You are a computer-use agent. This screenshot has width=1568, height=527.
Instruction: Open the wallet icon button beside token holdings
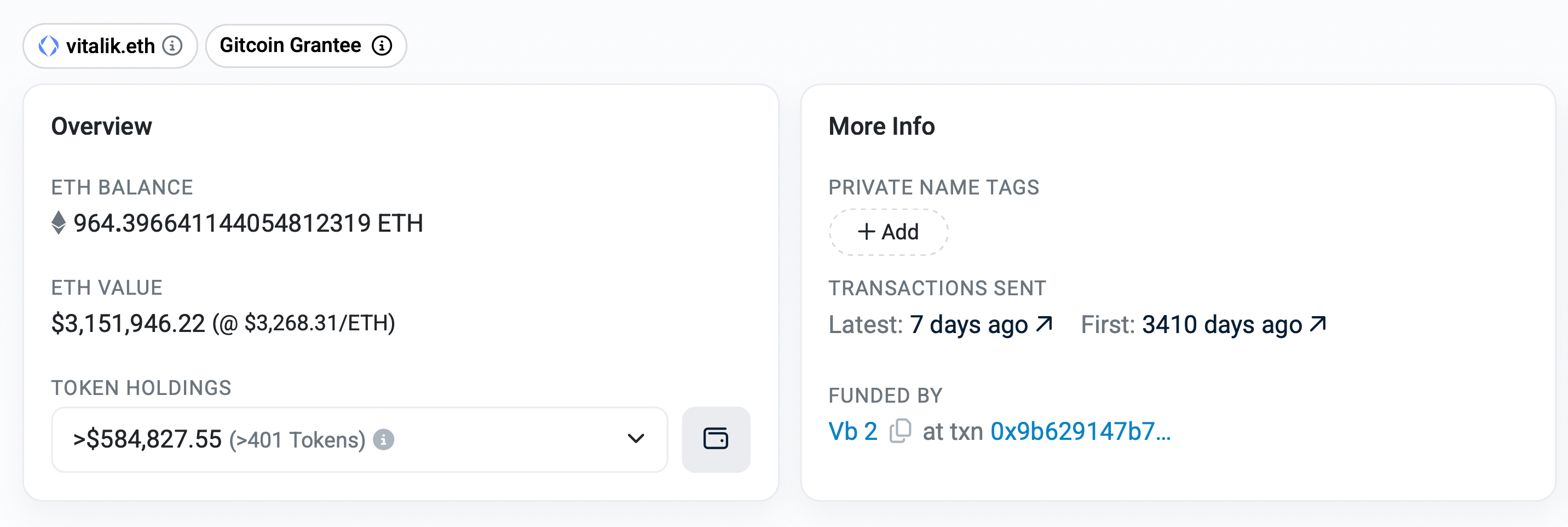tap(716, 439)
